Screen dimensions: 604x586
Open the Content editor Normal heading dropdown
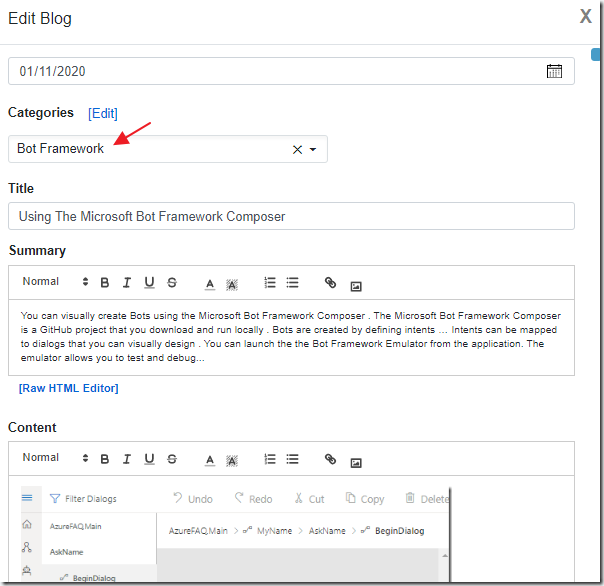[x=55, y=458]
